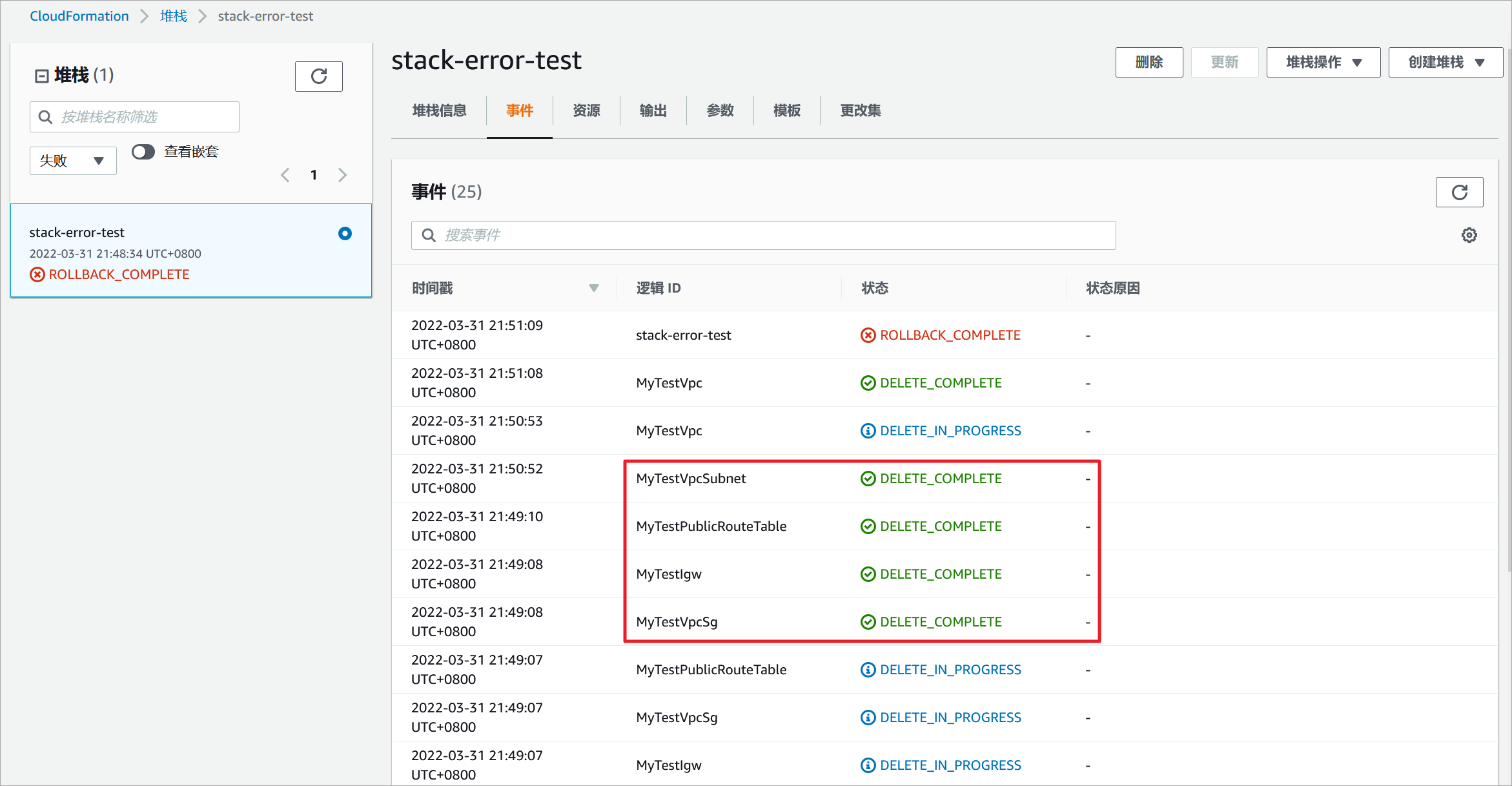Screen dimensions: 1512x786
Task: Expand the create stack dropdown
Action: click(x=1446, y=62)
